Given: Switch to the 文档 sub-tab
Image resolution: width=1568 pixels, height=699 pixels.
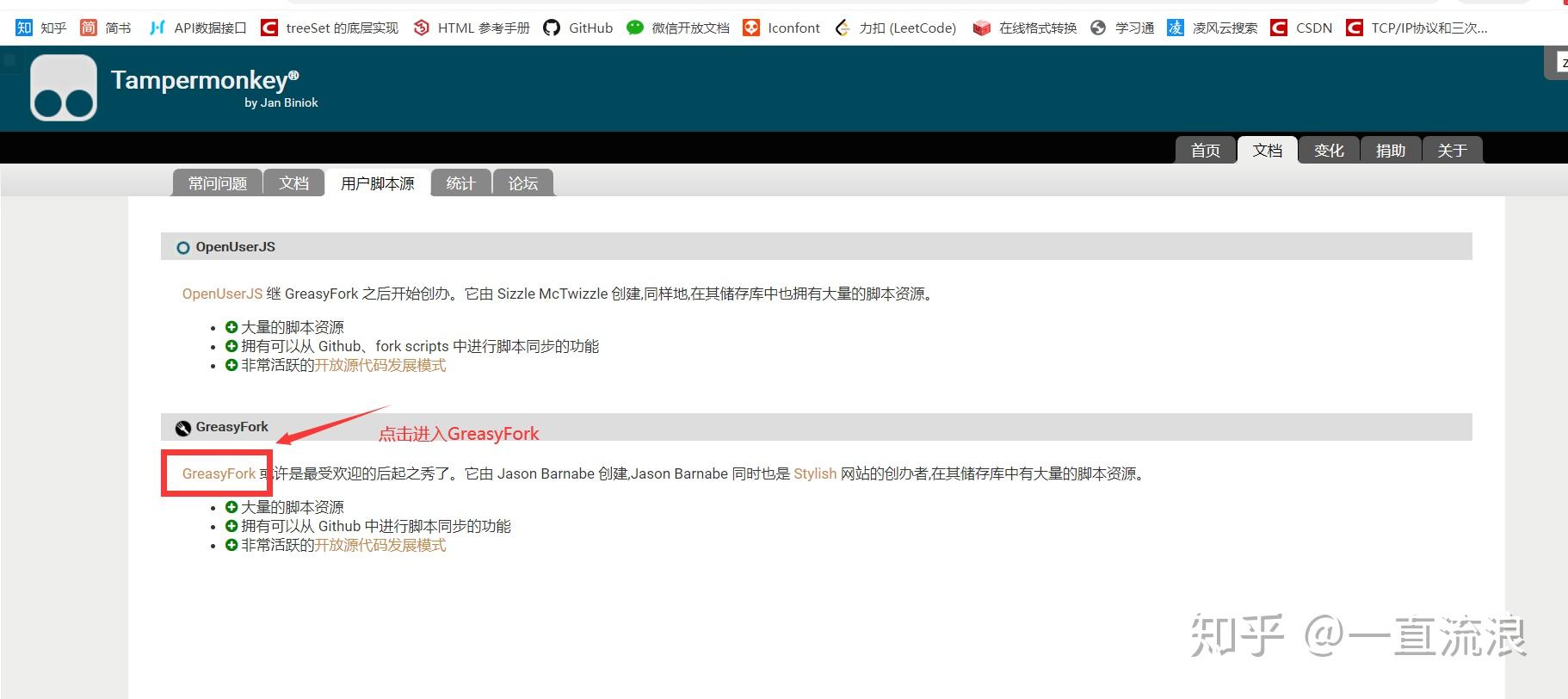Looking at the screenshot, I should 294,182.
